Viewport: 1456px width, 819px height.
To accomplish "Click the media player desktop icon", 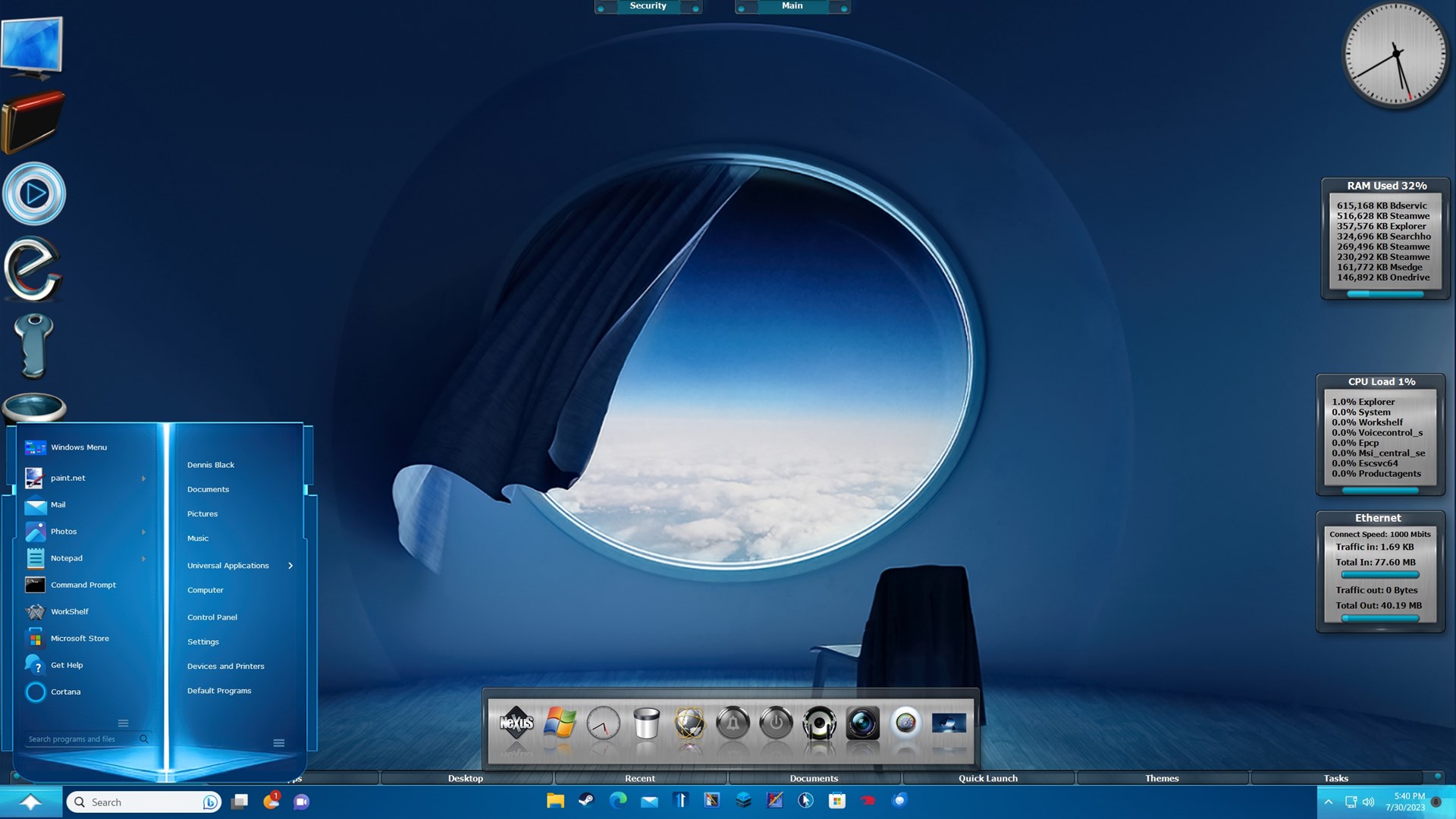I will click(34, 194).
